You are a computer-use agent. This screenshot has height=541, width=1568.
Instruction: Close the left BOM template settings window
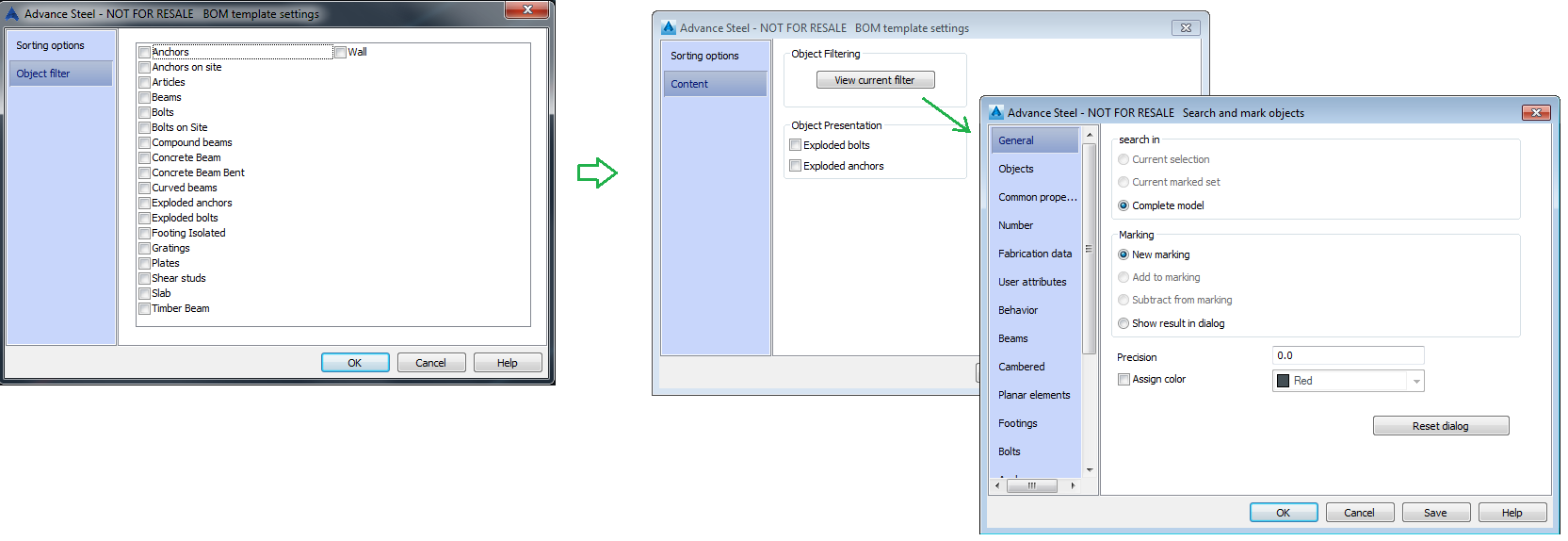coord(527,9)
